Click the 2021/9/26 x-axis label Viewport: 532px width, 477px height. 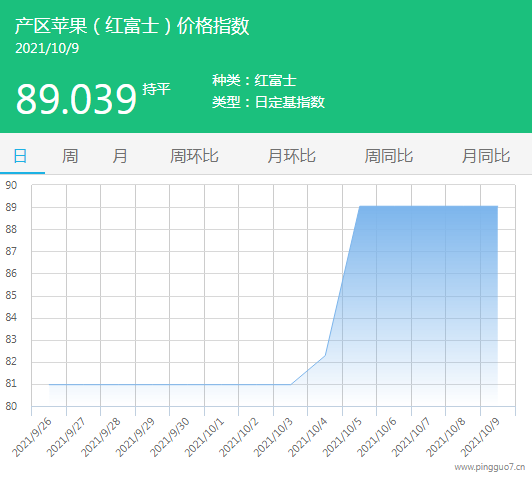point(32,438)
